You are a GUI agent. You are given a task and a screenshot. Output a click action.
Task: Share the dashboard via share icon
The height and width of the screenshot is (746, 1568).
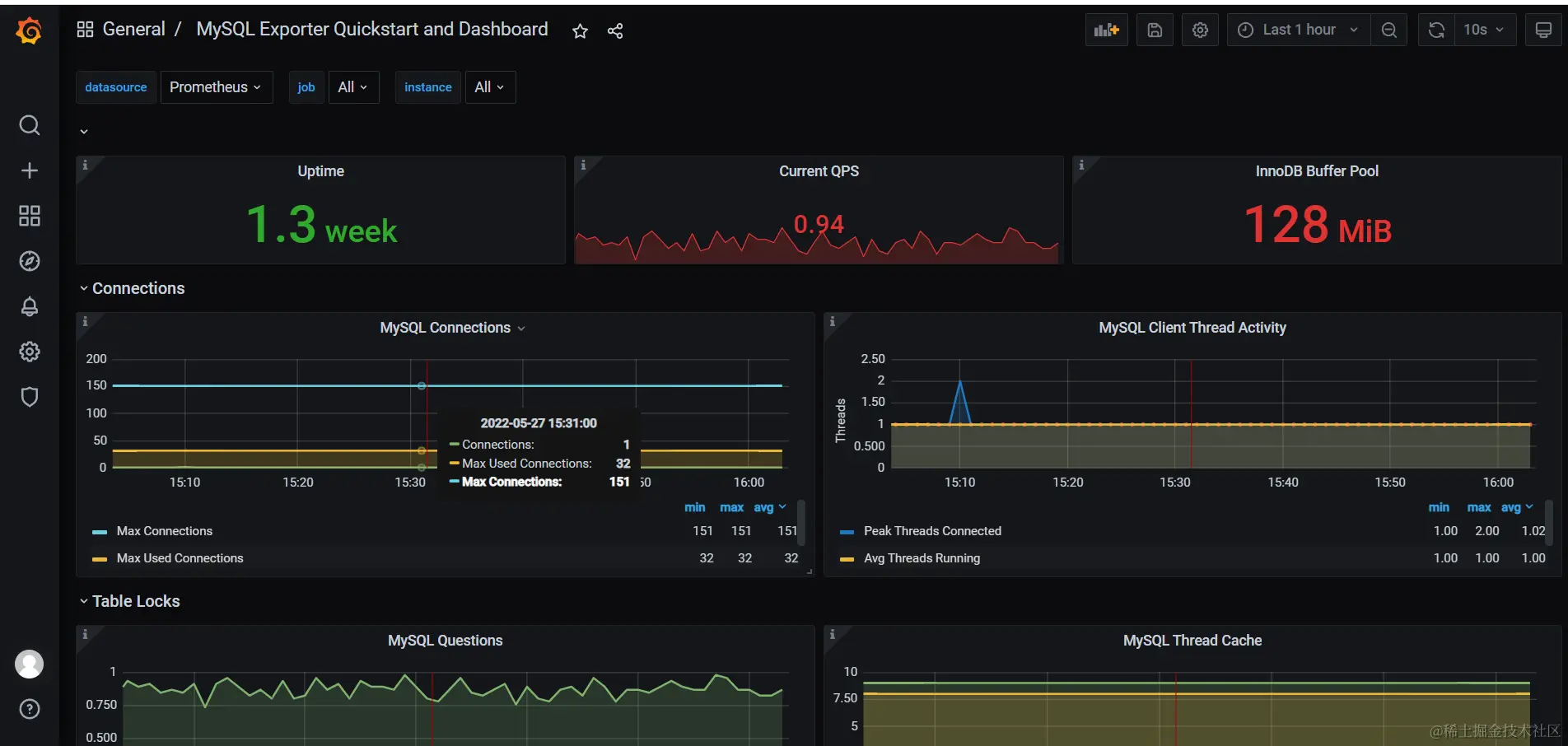(615, 31)
